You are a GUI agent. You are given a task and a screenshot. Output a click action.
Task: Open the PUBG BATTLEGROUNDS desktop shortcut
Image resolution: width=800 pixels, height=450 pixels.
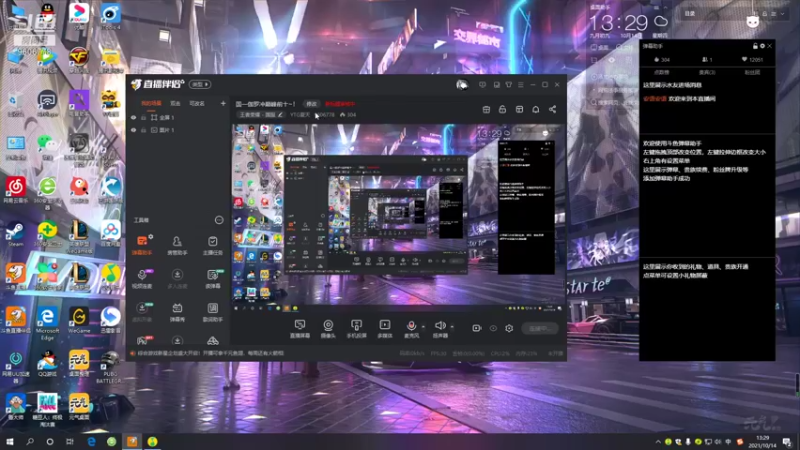[x=110, y=367]
